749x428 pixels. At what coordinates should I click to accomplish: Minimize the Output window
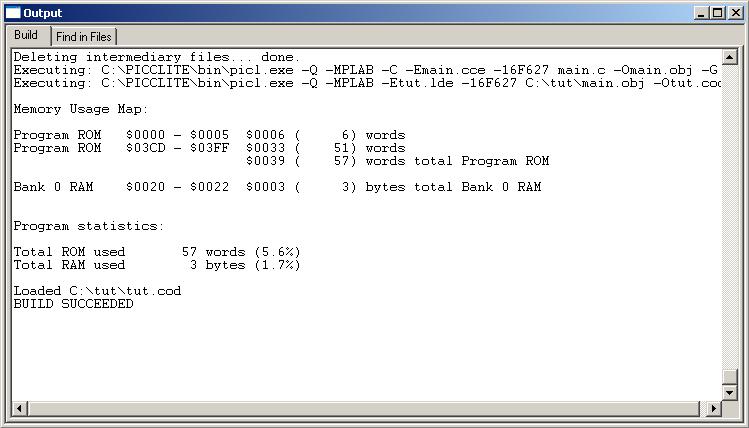click(x=701, y=13)
